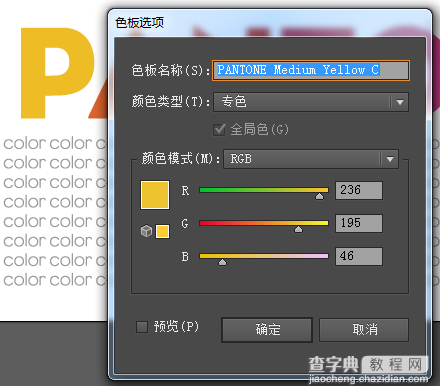Click the large yellow color preview swatch
The height and width of the screenshot is (386, 440).
point(155,195)
